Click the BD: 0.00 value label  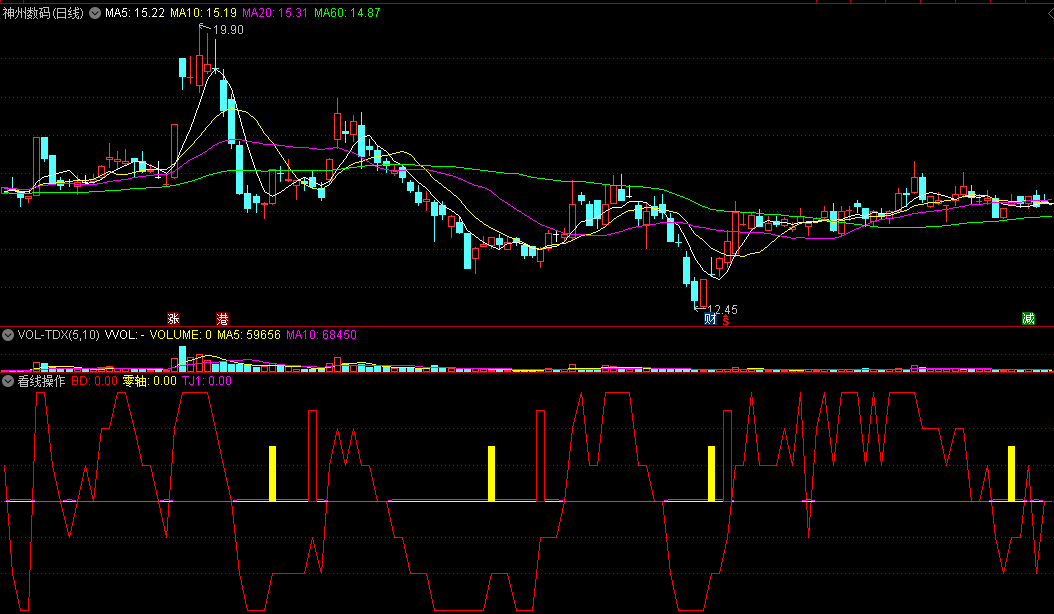[94, 381]
